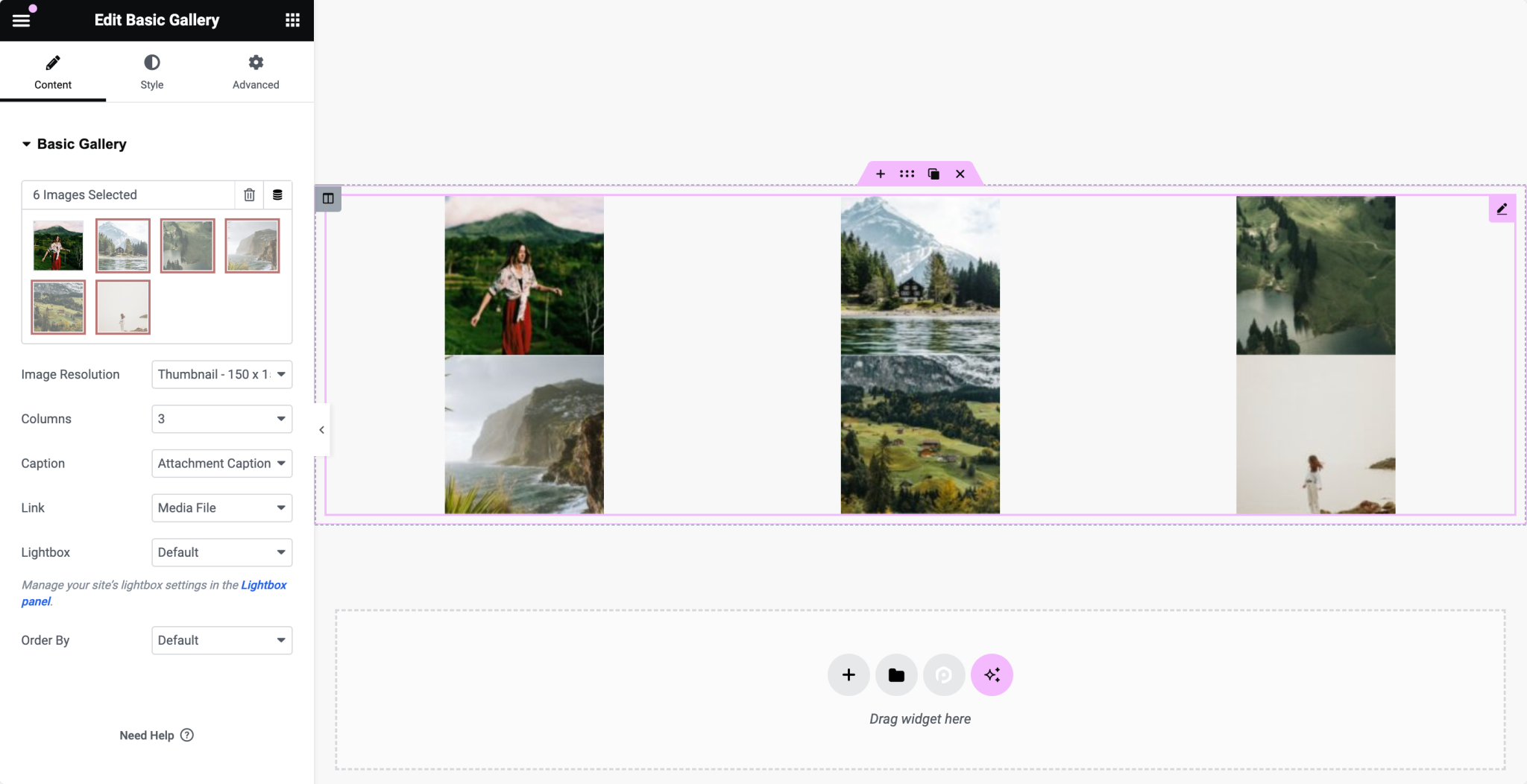The height and width of the screenshot is (784, 1527).
Task: Collapse the settings panel with the chevron
Action: click(x=321, y=429)
